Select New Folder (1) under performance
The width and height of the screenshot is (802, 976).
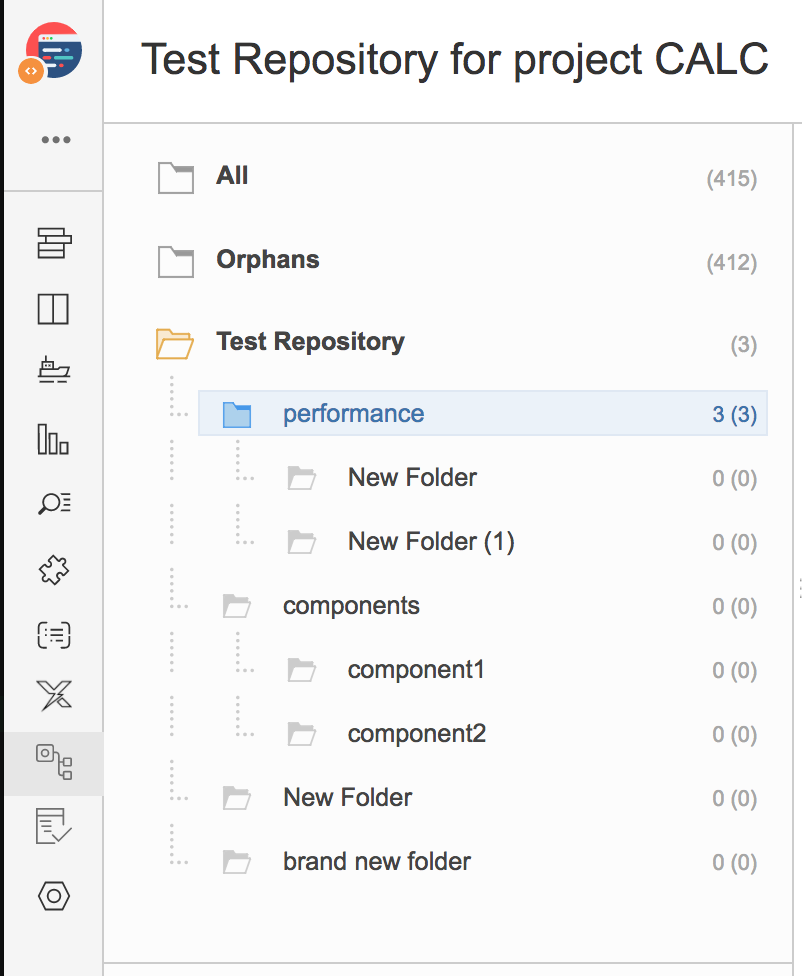click(x=431, y=542)
